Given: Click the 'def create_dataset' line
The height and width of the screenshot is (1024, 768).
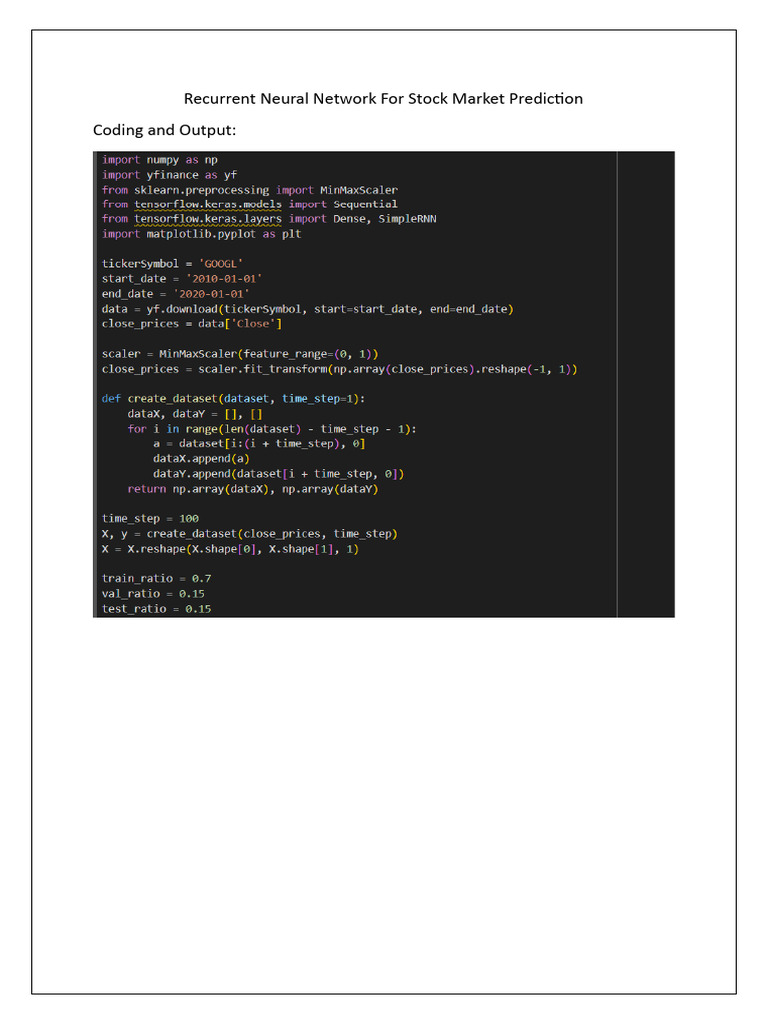Looking at the screenshot, I should point(234,398).
